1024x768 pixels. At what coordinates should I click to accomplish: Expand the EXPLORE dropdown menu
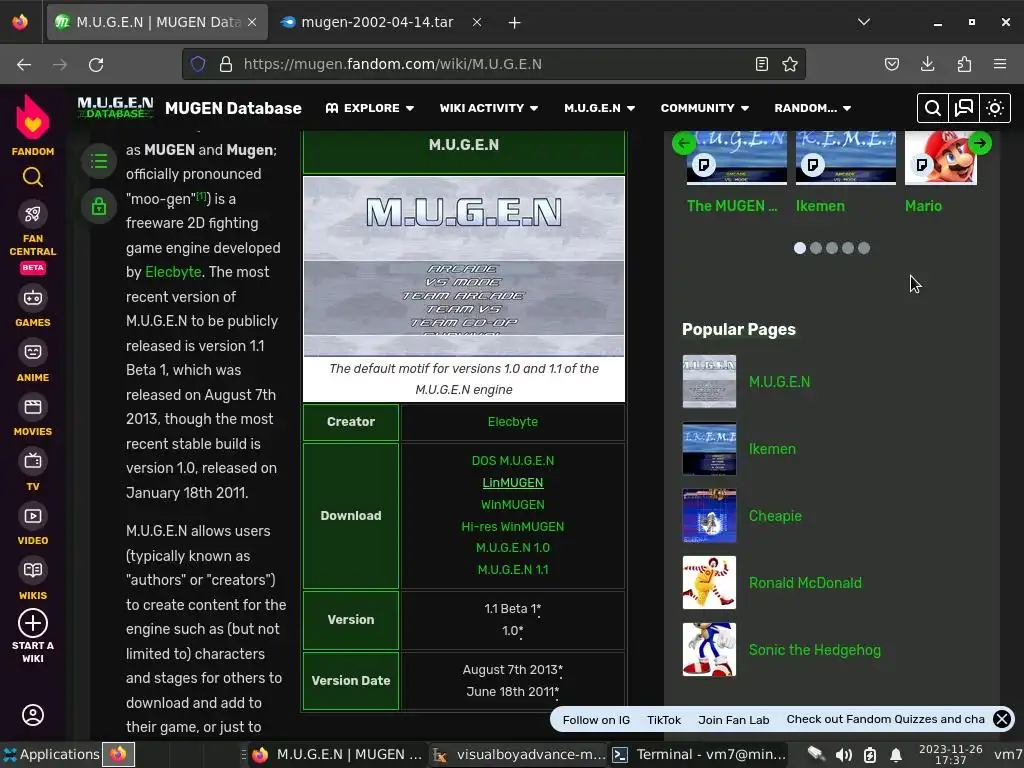[x=370, y=108]
